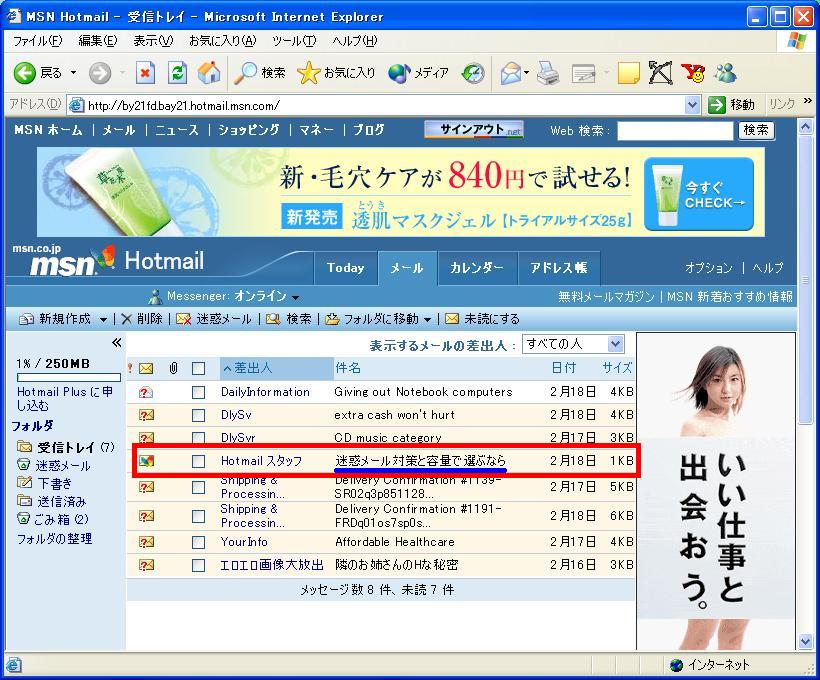The height and width of the screenshot is (680, 820).
Task: Check the DailyInformation message checkbox
Action: [198, 392]
